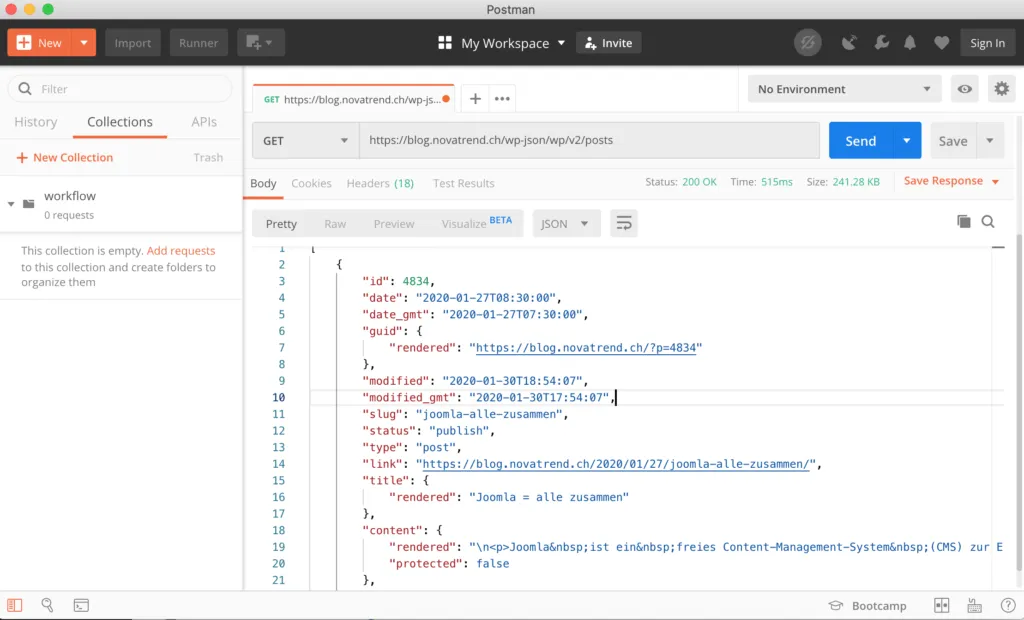Image resolution: width=1024 pixels, height=620 pixels.
Task: Click the environment quick look eye icon
Action: pos(965,90)
